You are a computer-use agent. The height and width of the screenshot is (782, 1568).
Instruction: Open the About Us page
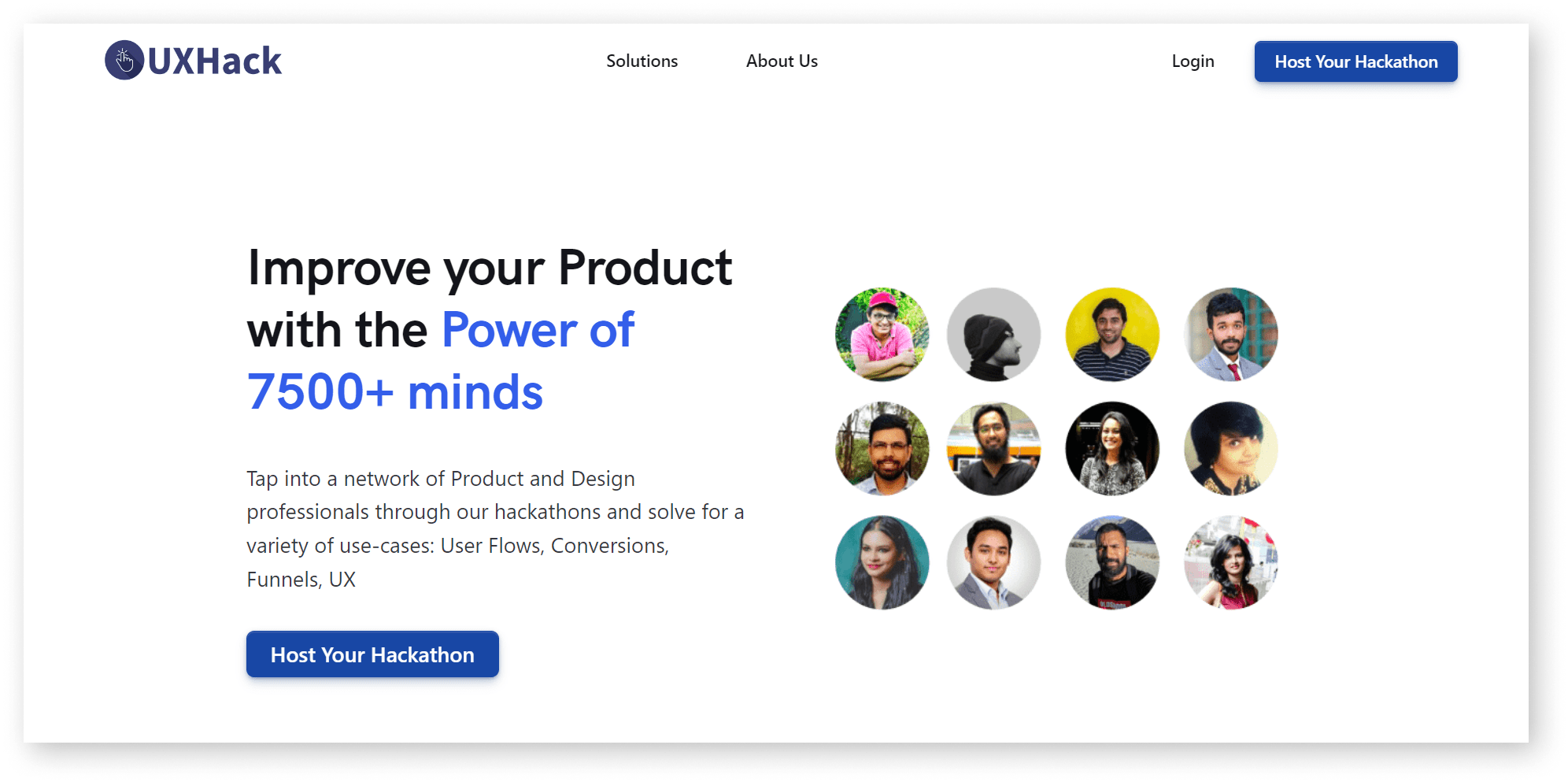(x=782, y=61)
